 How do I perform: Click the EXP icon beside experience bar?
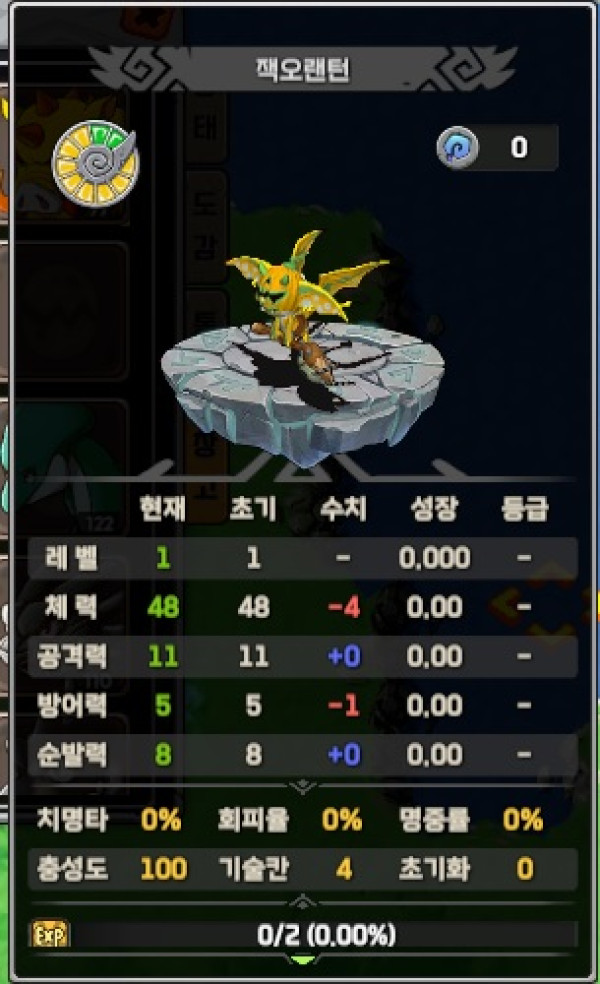pos(50,935)
